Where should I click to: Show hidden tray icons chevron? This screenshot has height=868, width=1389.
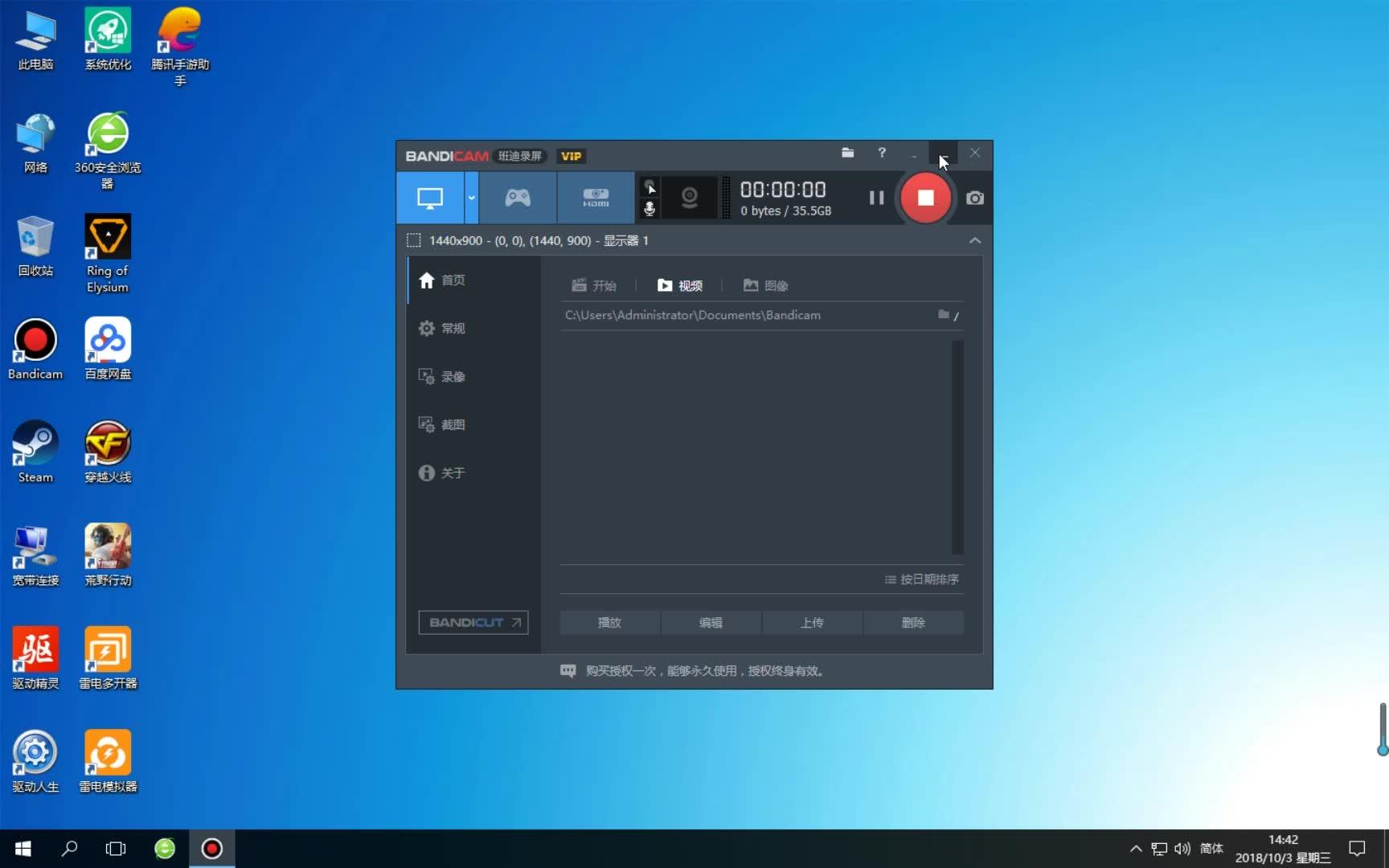[1135, 849]
